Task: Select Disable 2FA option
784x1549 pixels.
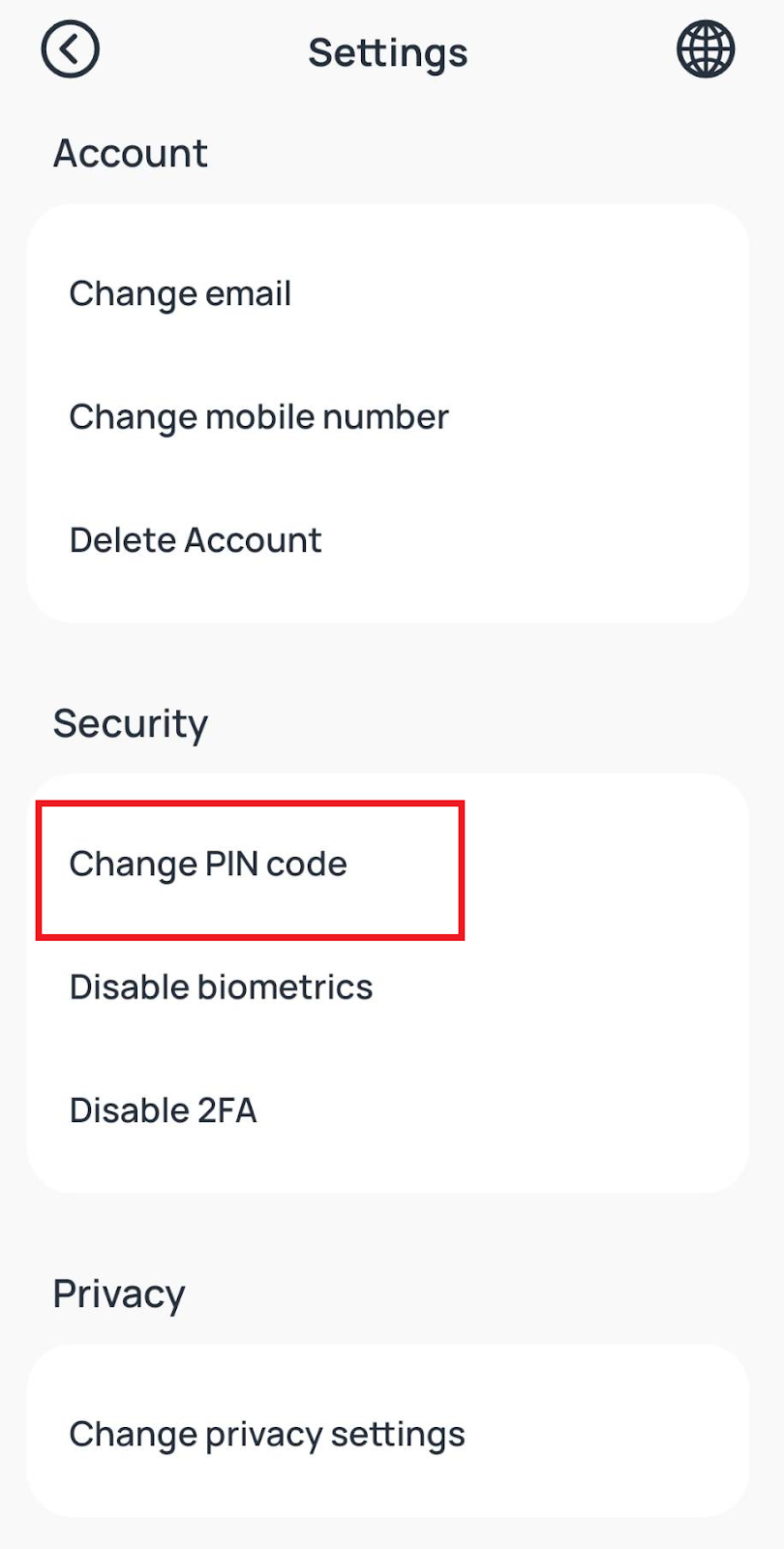Action: pos(163,1110)
